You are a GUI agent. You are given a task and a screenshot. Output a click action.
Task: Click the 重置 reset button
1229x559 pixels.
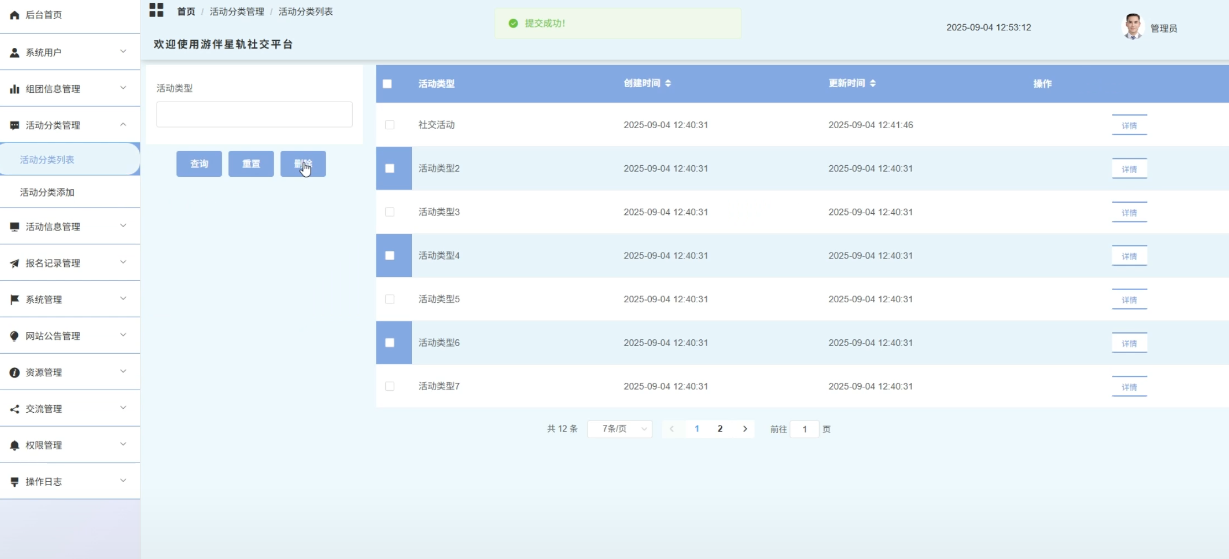pos(251,164)
